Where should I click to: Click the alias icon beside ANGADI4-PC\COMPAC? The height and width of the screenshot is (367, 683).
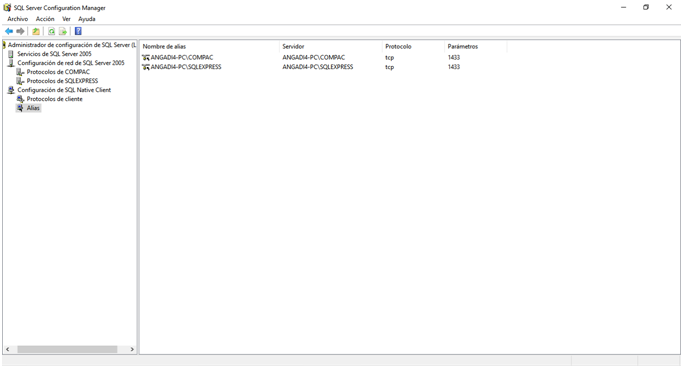(145, 57)
